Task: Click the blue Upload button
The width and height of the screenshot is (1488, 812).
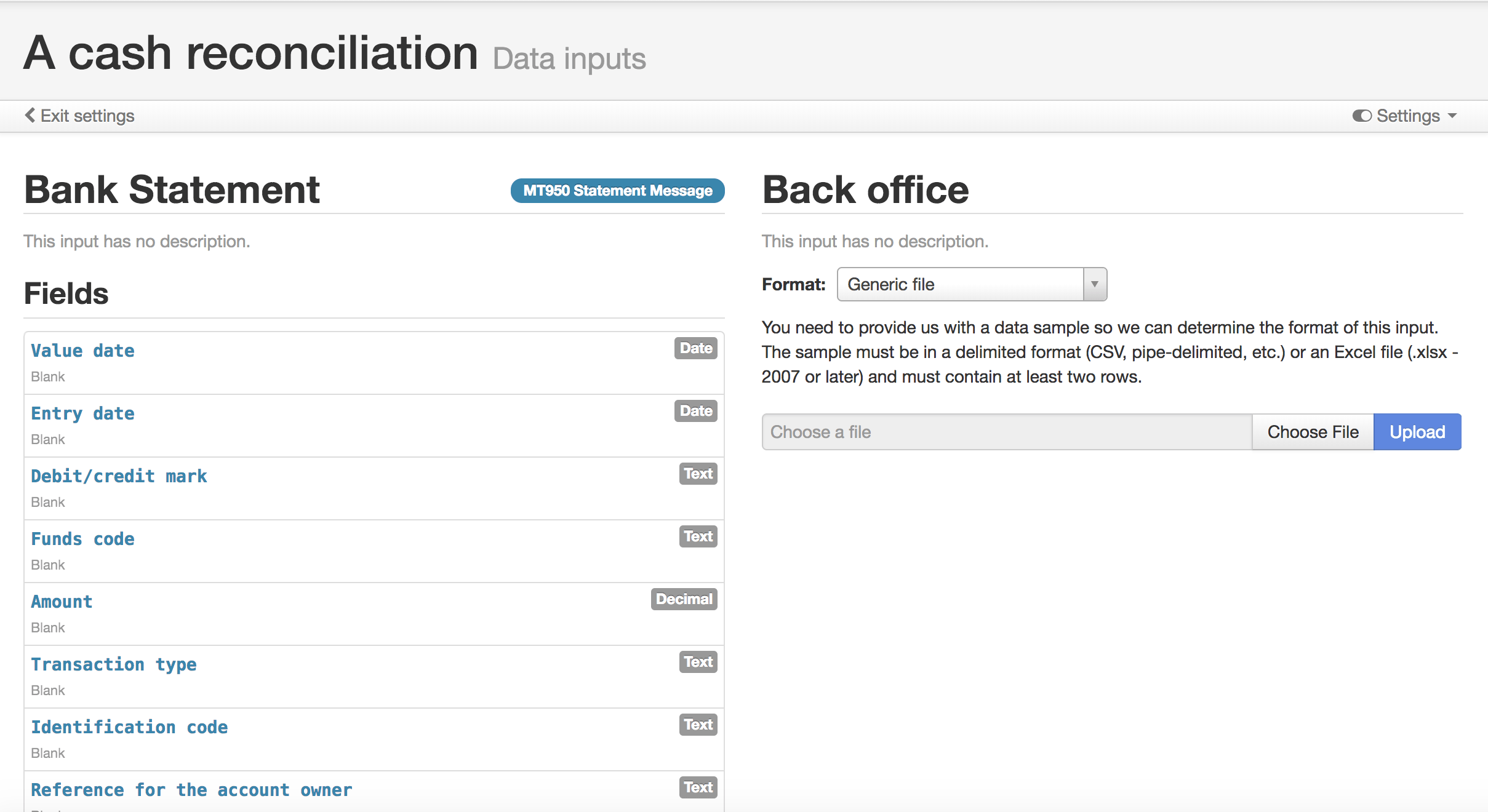Action: [x=1417, y=432]
